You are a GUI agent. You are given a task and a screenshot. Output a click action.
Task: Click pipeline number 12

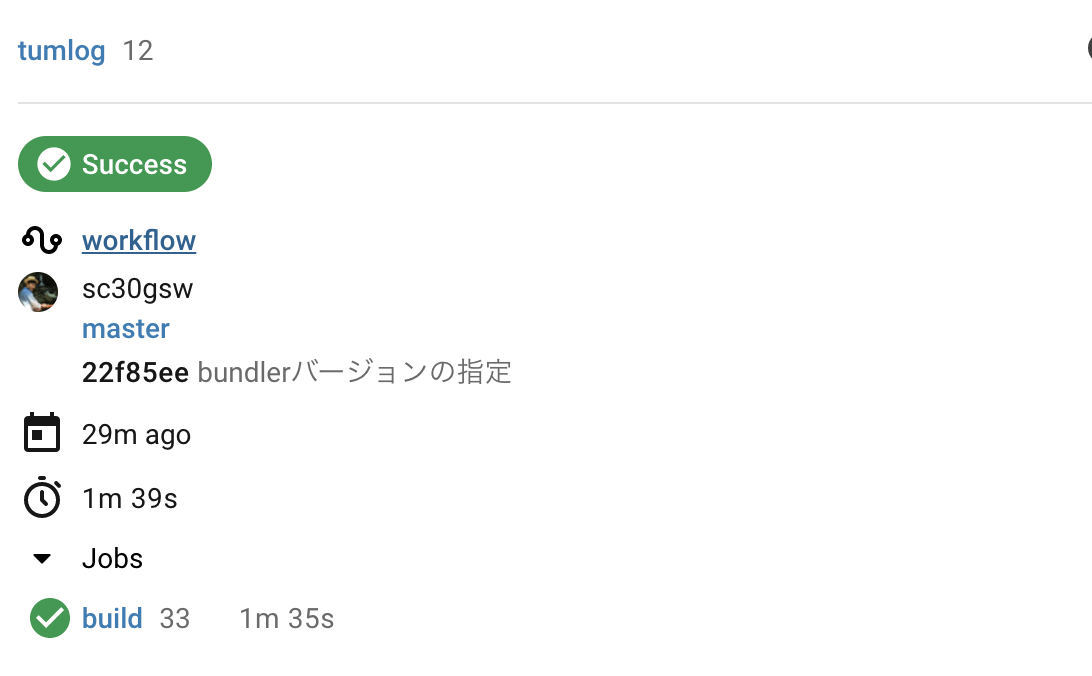pos(139,50)
